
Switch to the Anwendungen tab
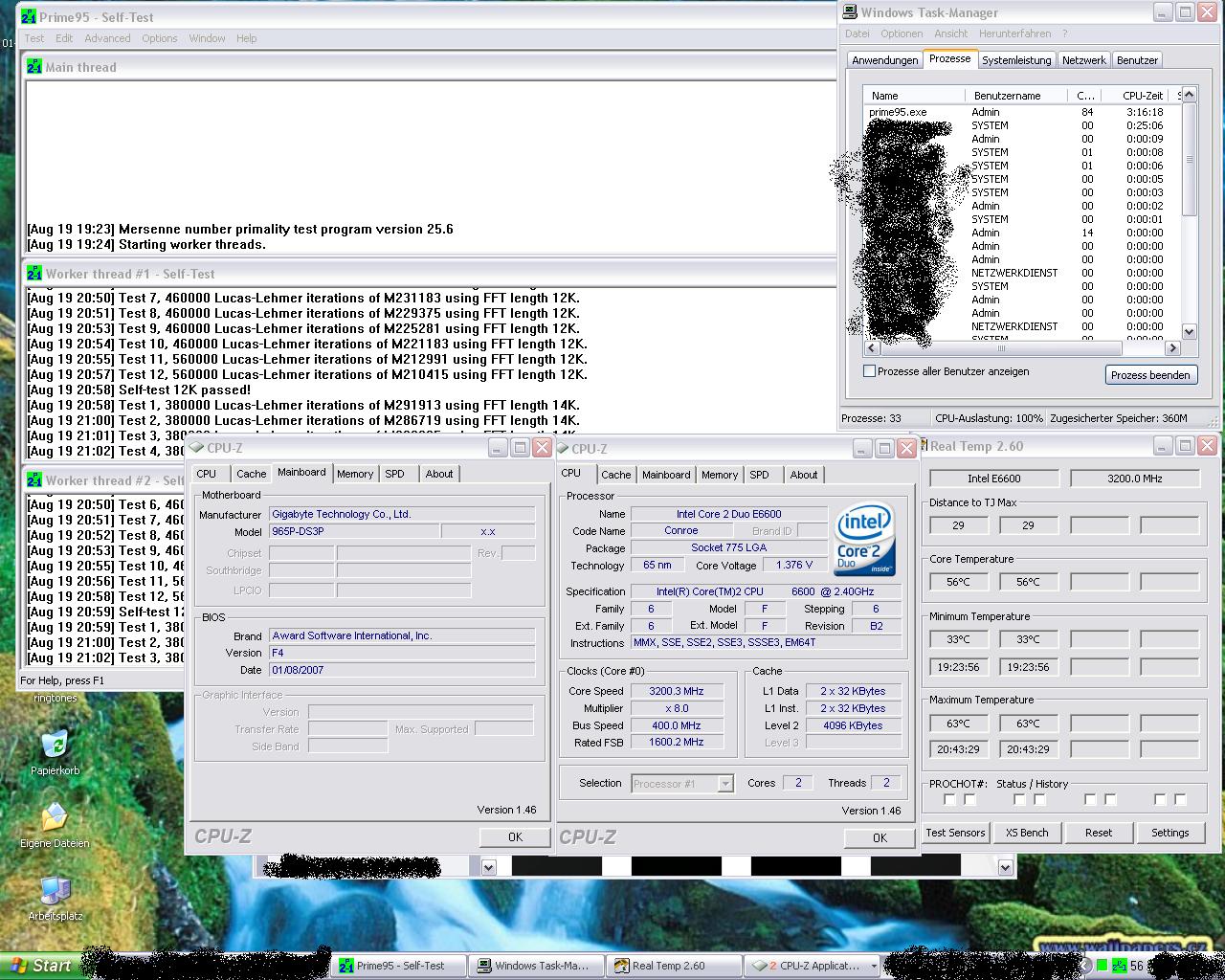tap(884, 59)
